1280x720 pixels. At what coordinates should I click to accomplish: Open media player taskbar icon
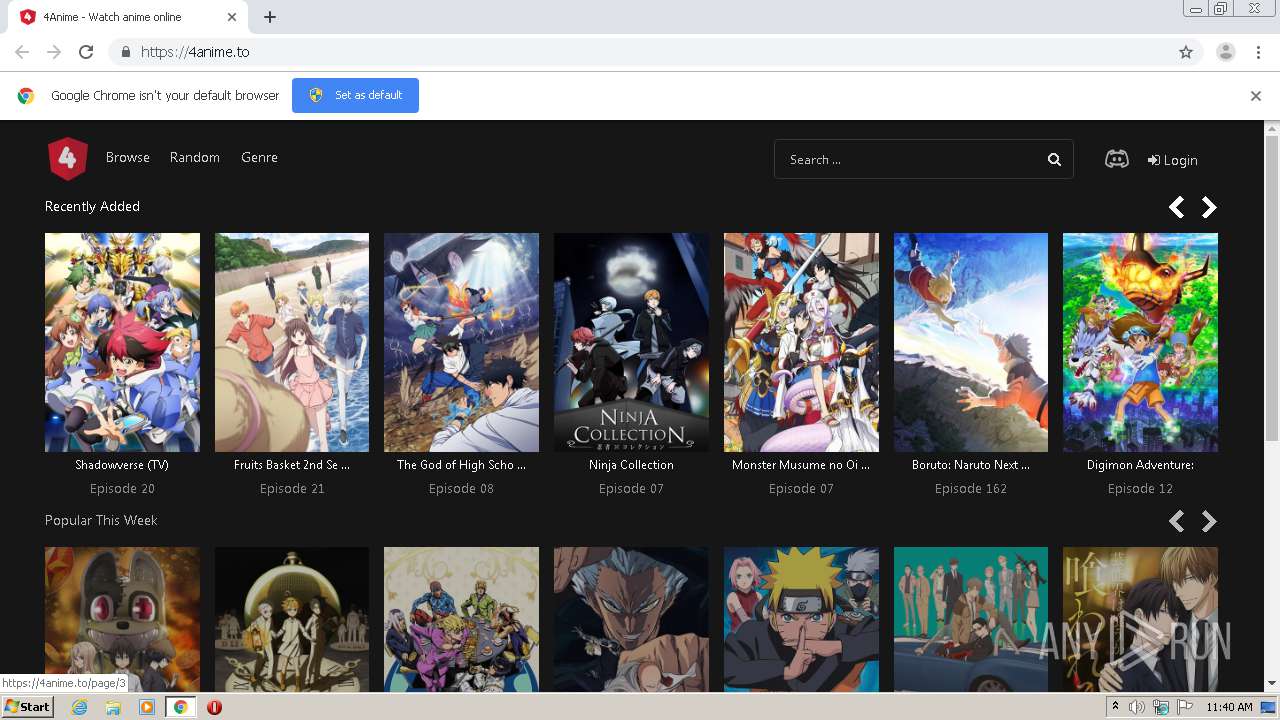point(147,707)
